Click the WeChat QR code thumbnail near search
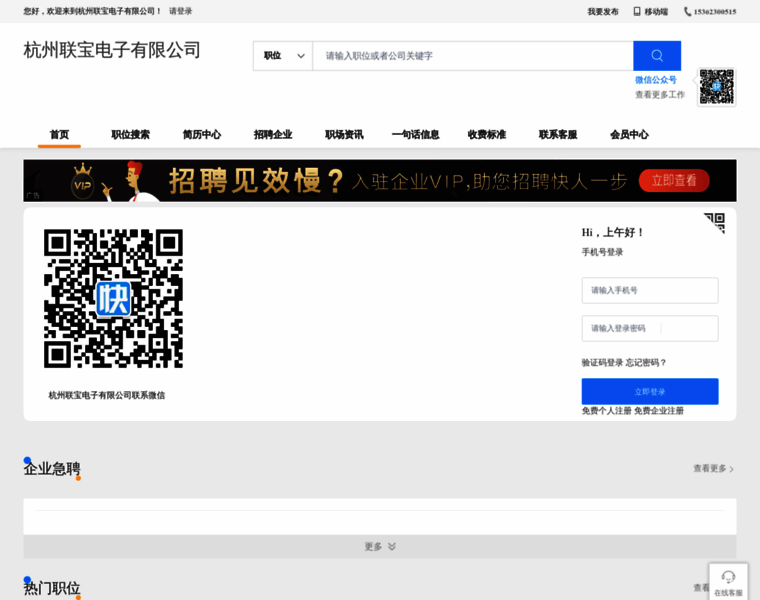 tap(716, 87)
